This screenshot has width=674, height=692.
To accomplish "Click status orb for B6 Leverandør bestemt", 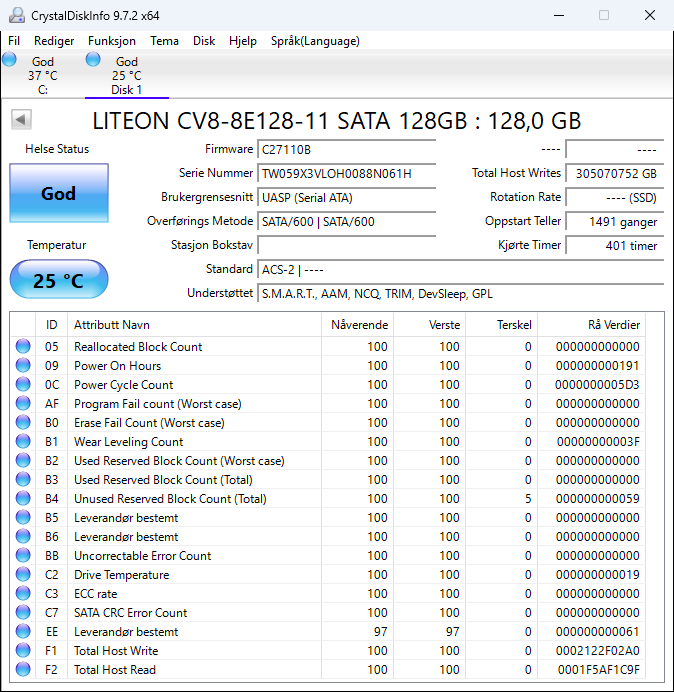I will 23,536.
